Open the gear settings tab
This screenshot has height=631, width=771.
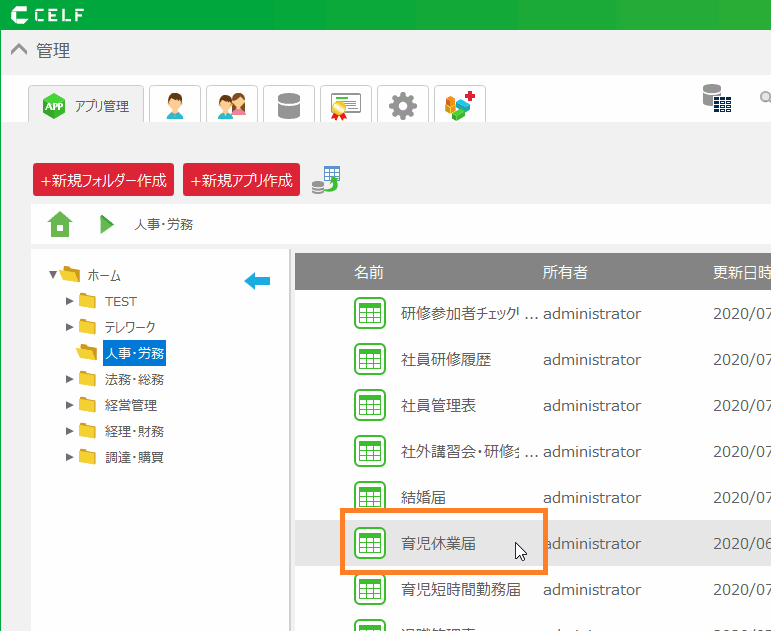pos(403,105)
